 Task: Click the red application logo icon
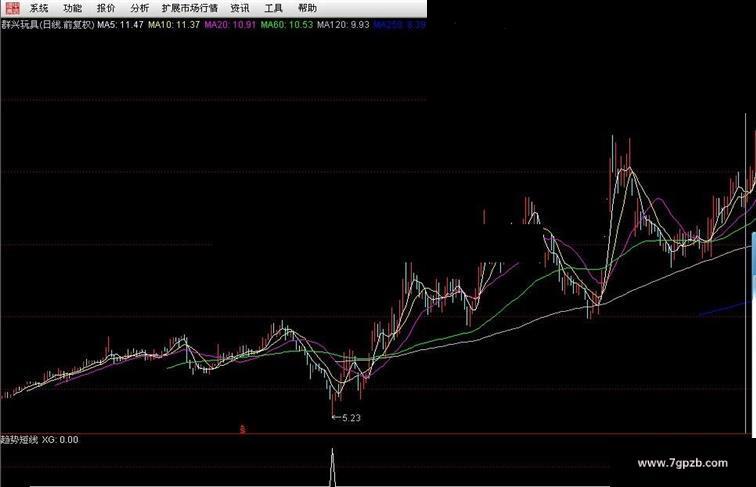[x=13, y=8]
